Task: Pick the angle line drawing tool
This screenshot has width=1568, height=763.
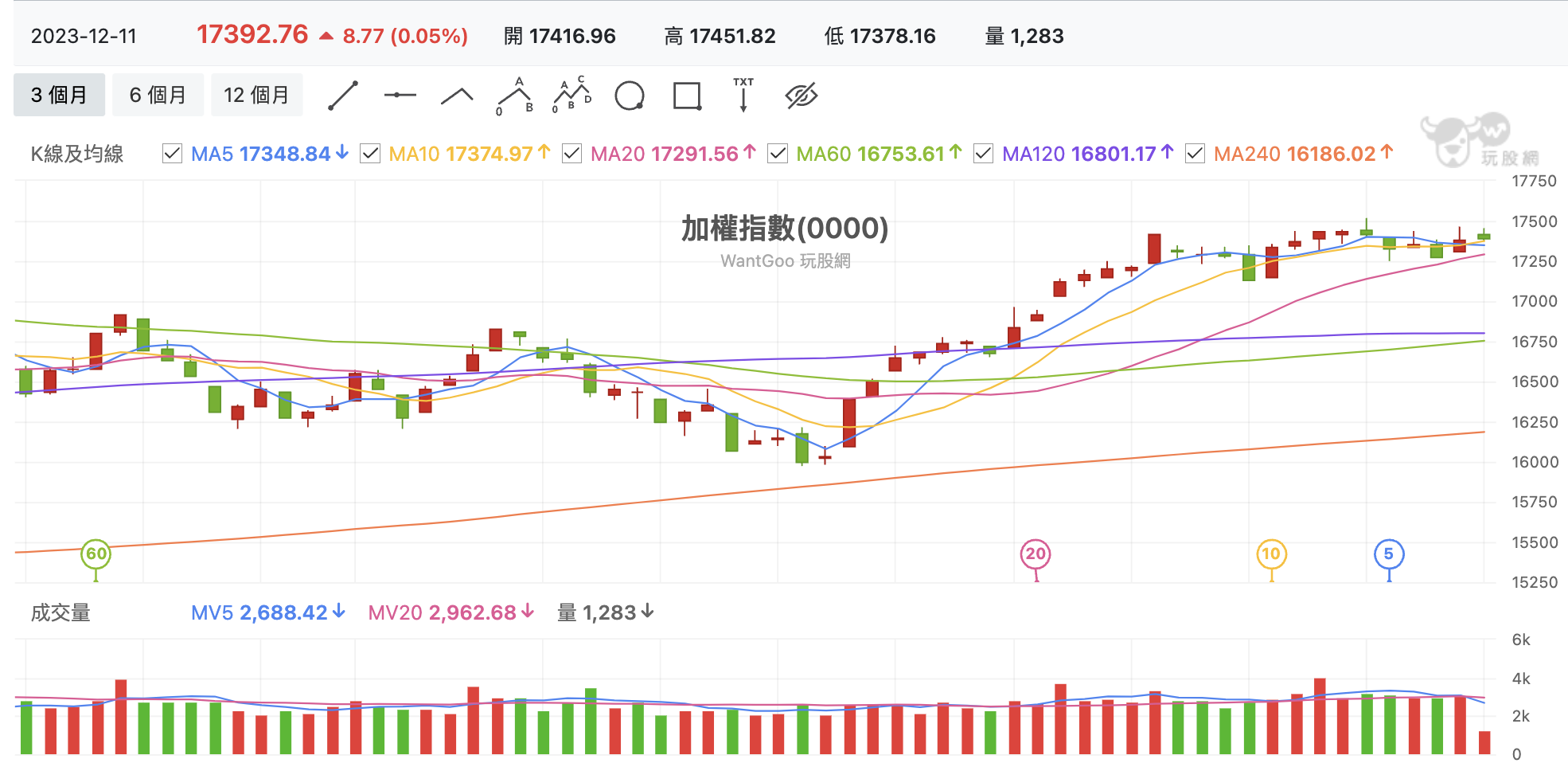Action: click(x=457, y=96)
